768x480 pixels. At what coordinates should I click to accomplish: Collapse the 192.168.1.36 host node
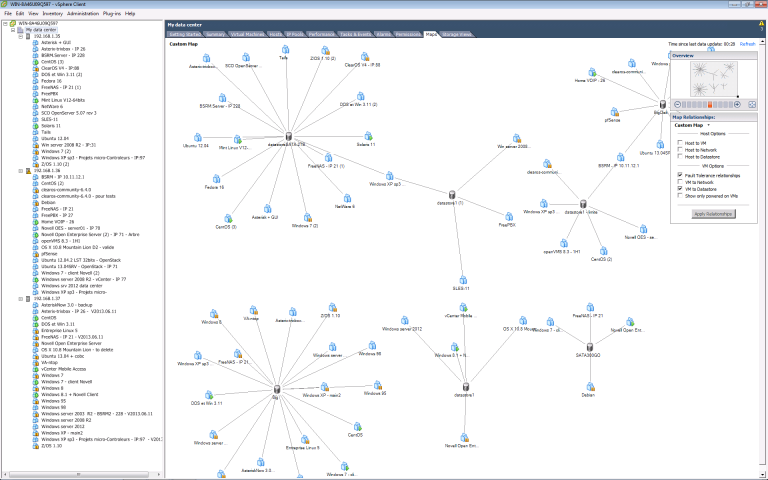pyautogui.click(x=21, y=171)
